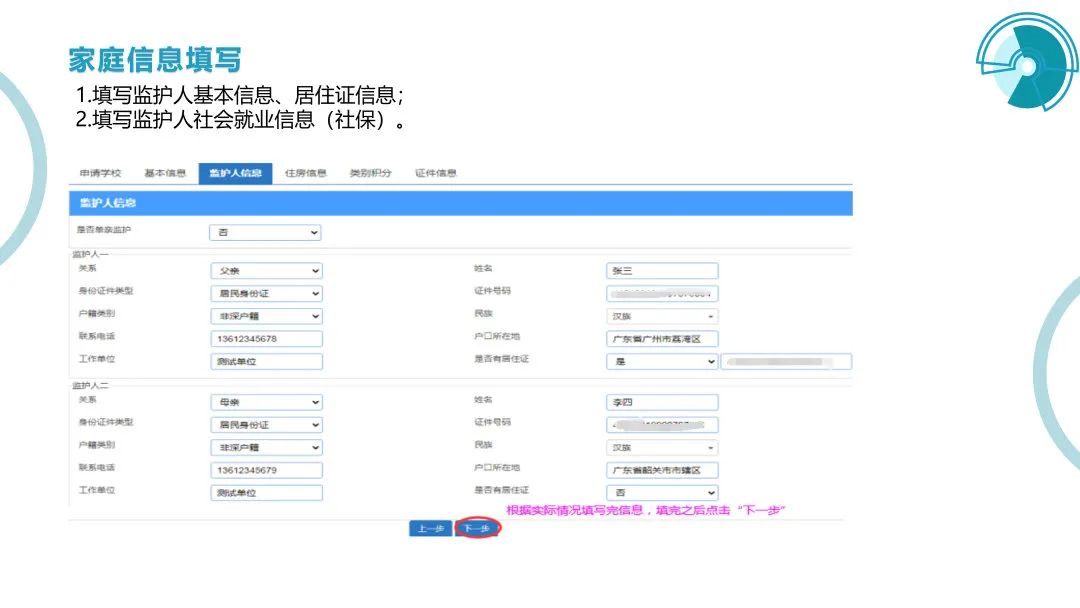This screenshot has height=608, width=1080.
Task: Click the 户口所在地 field with 广东省广州市
Action: point(662,339)
